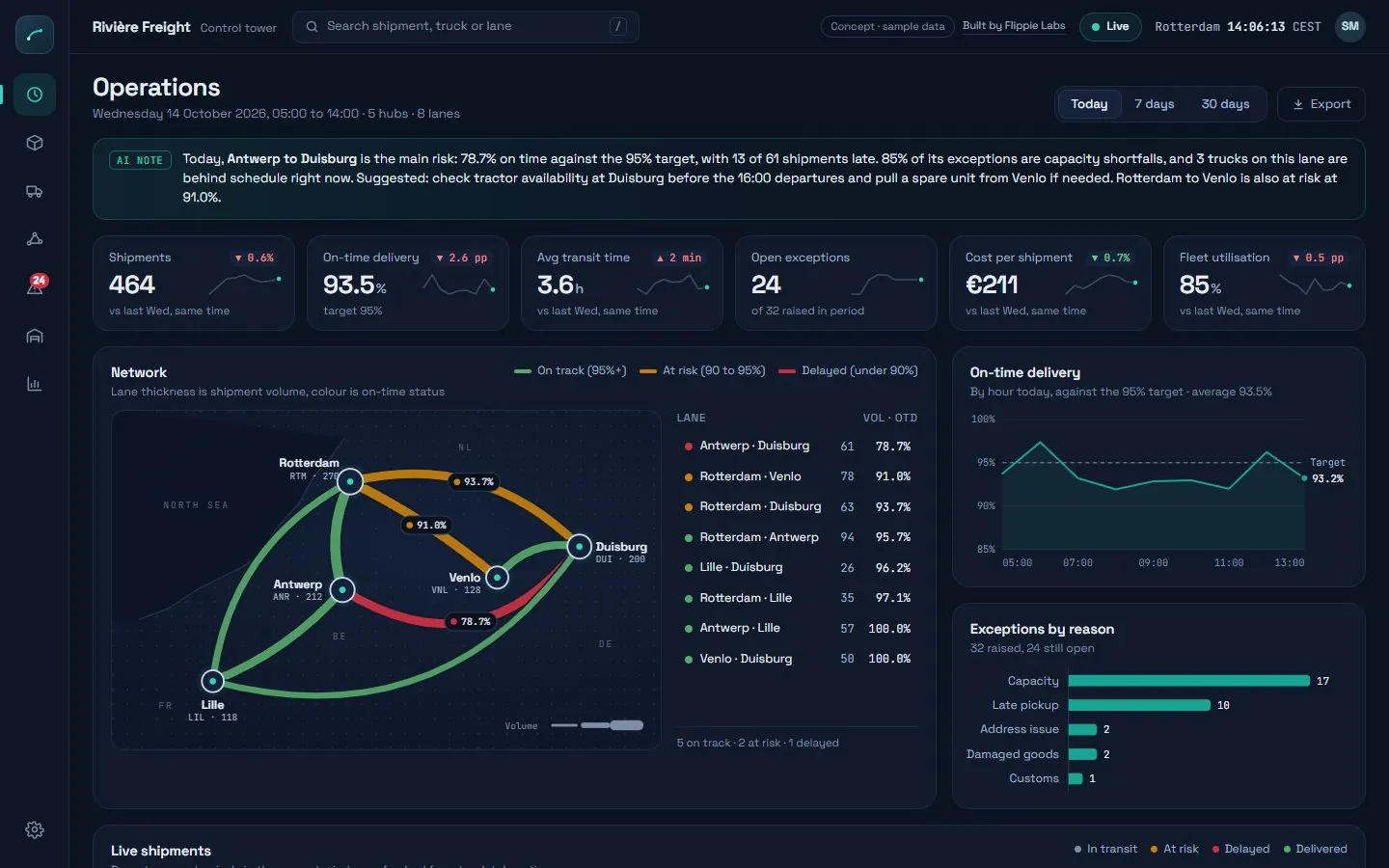Toggle the Live status pill
The width and height of the screenshot is (1389, 868).
pyautogui.click(x=1110, y=27)
